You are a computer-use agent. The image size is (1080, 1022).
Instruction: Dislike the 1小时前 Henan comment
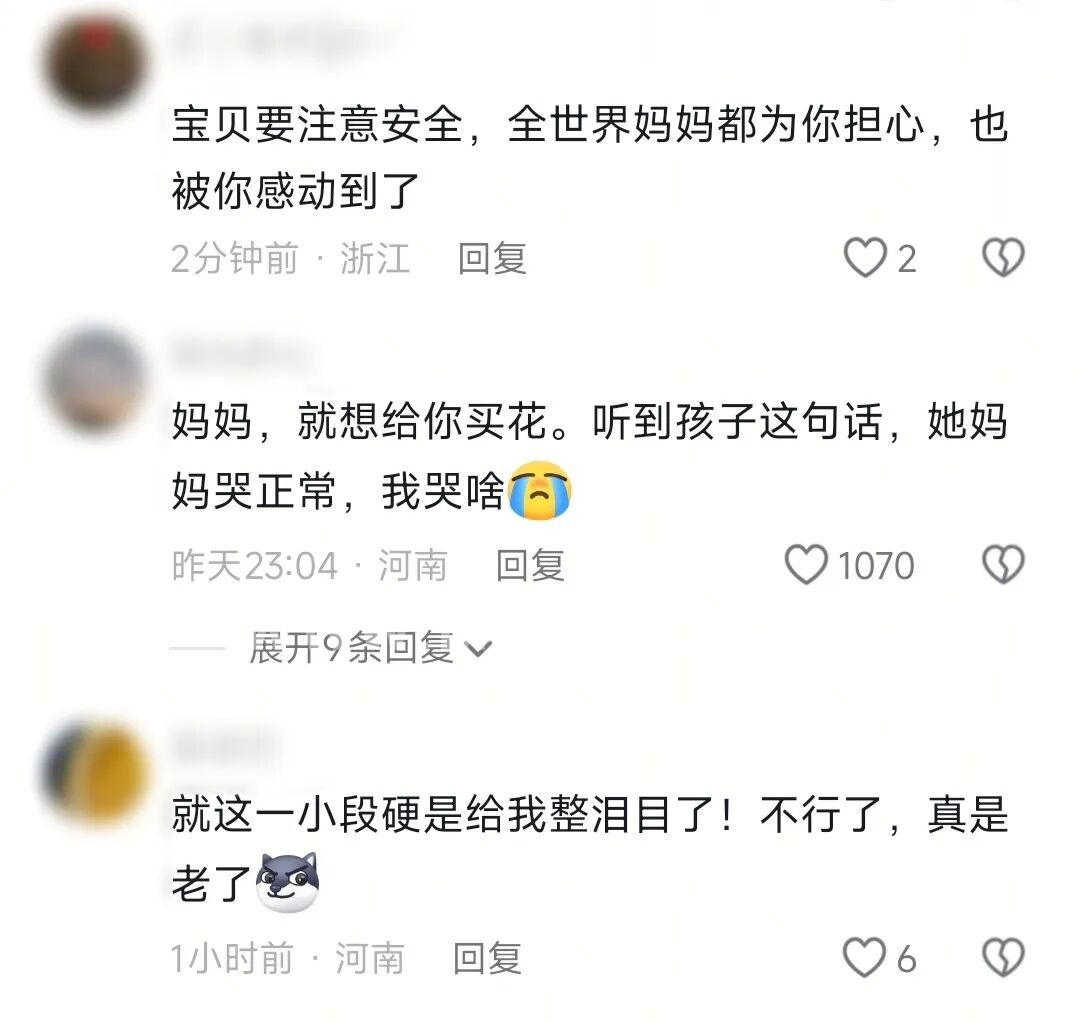click(1003, 957)
